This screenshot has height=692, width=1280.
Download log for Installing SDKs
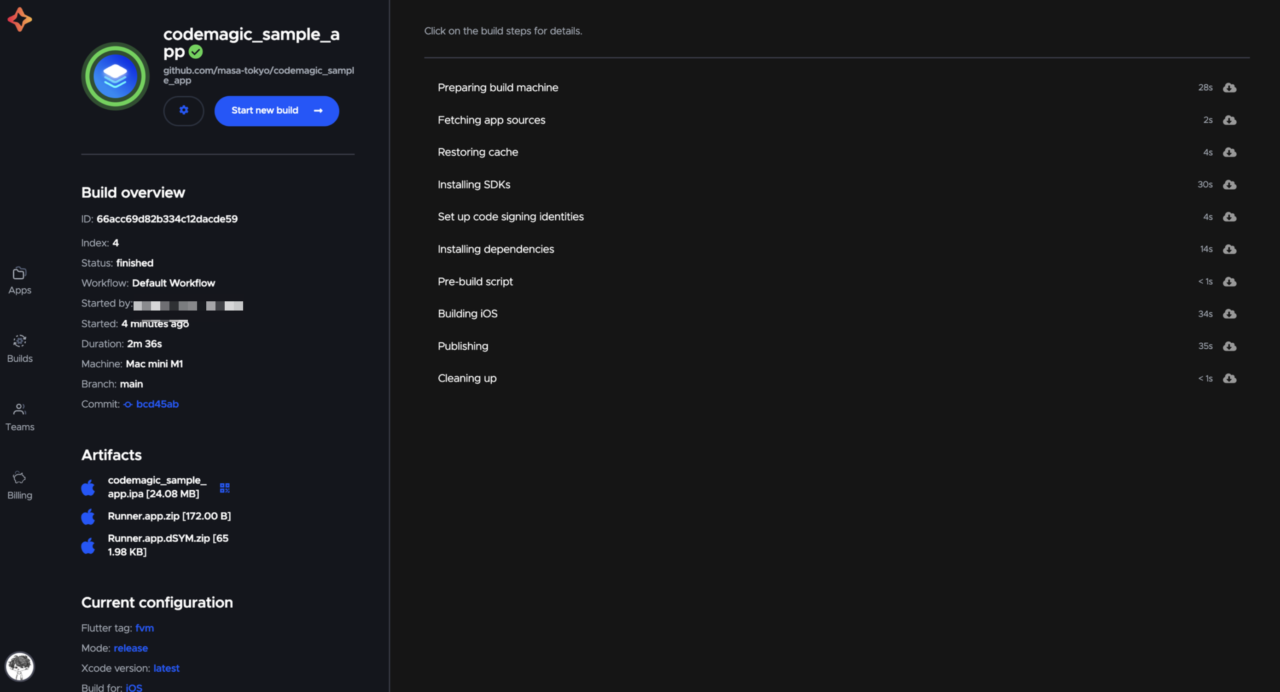1230,185
